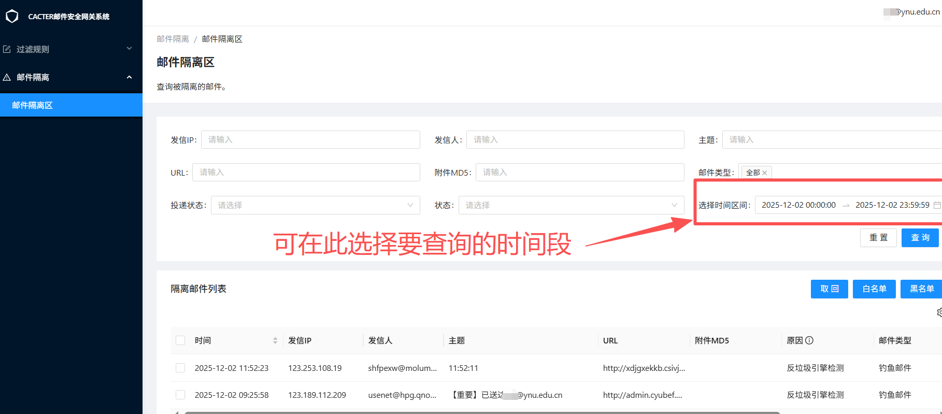Open the 状态 dropdown selector
This screenshot has height=414, width=942.
(x=570, y=205)
